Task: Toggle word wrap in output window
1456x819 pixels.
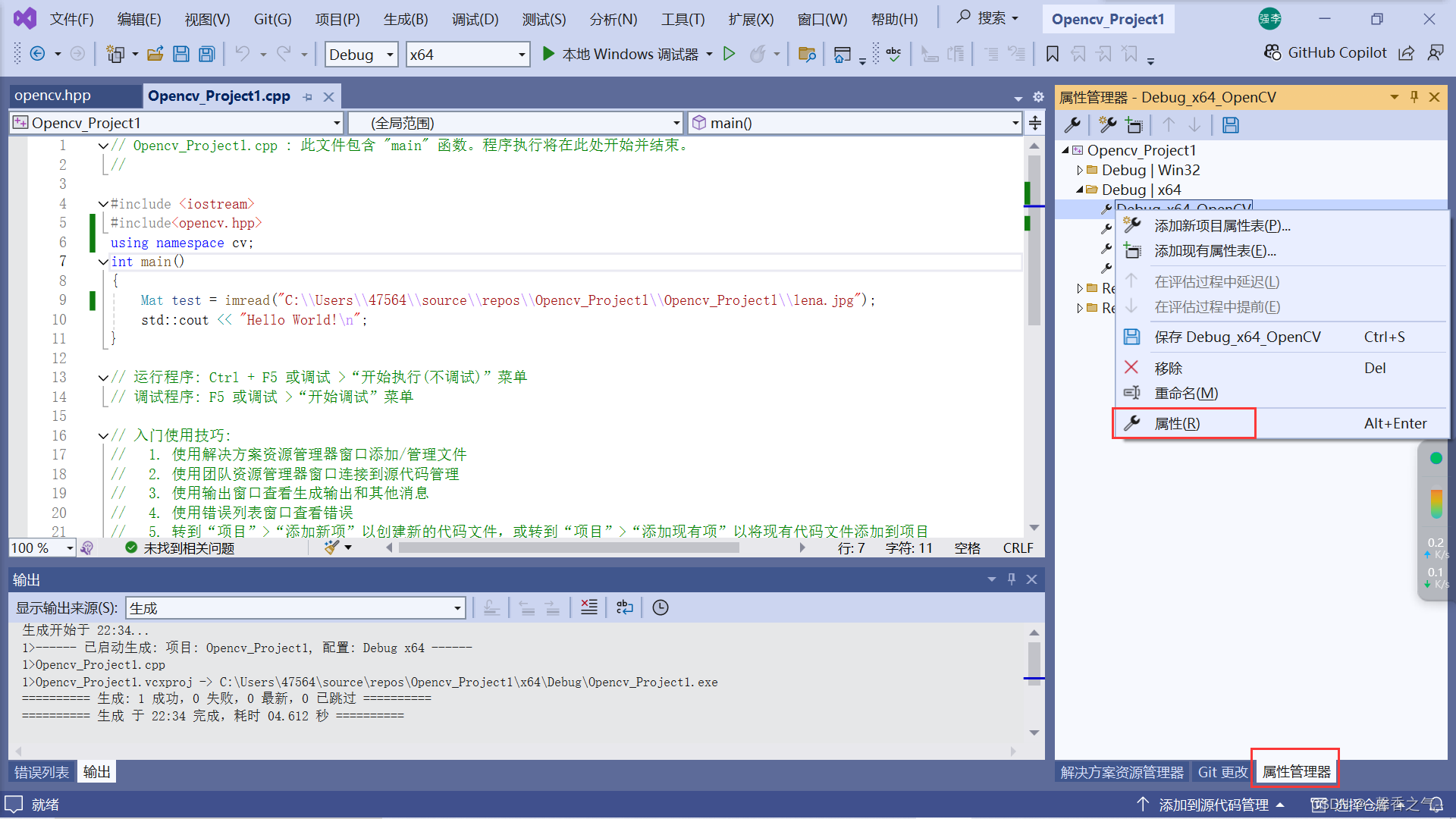Action: coord(624,607)
